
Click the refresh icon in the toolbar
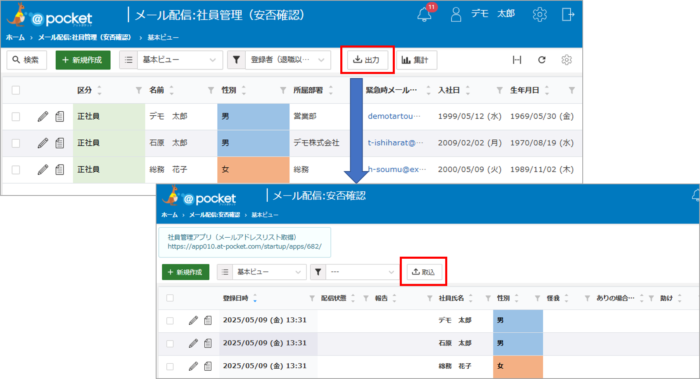(x=542, y=60)
